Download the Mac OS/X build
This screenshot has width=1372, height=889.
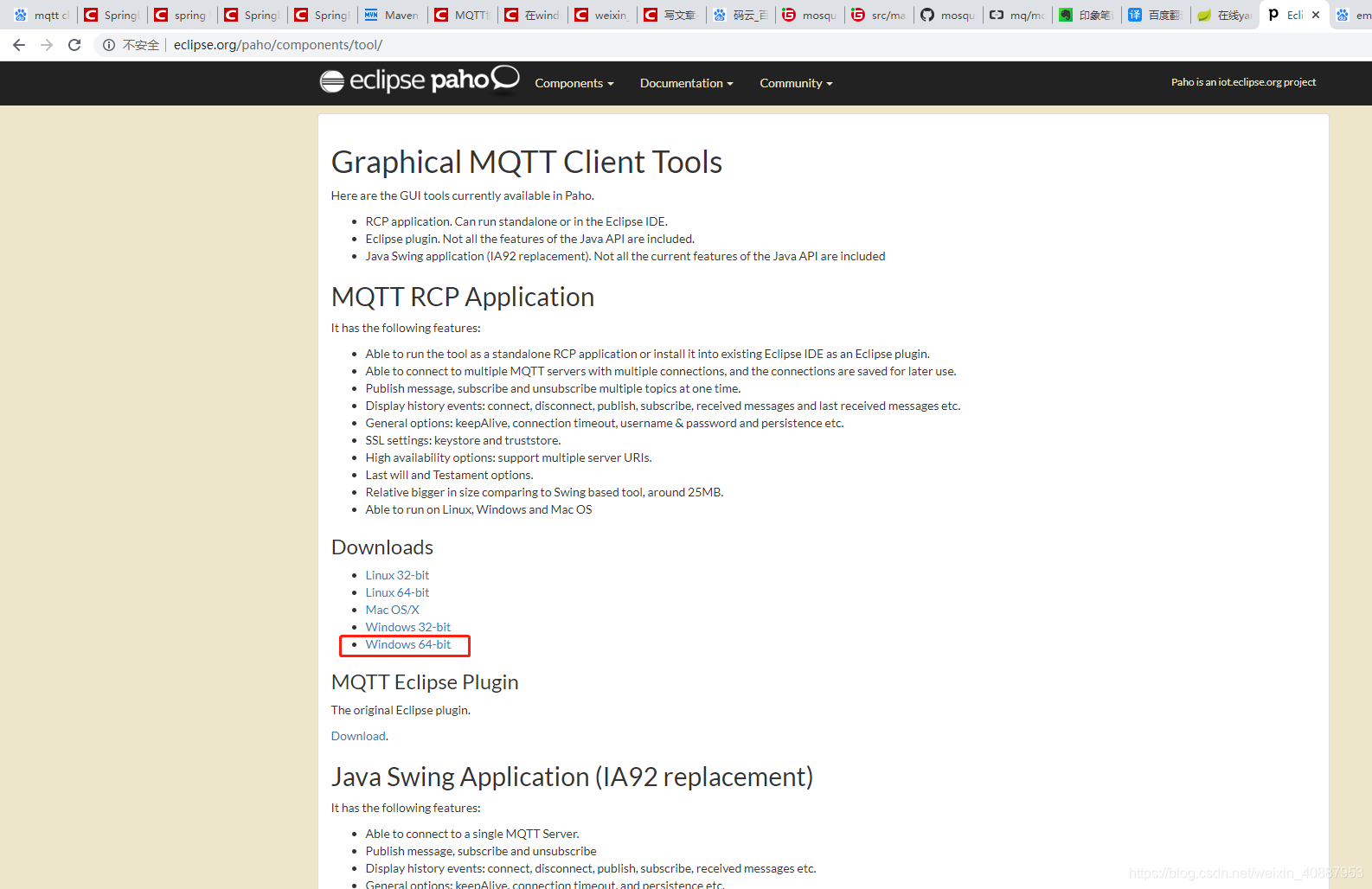tap(392, 610)
